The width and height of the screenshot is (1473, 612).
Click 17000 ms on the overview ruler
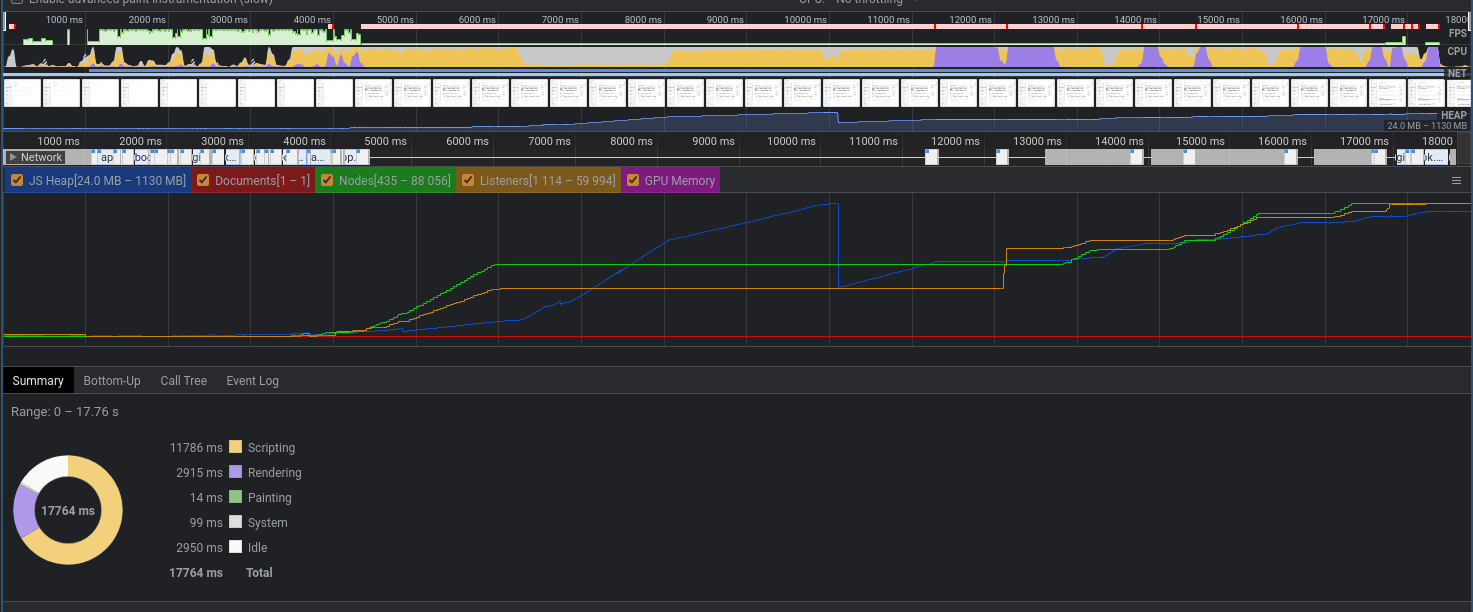1383,19
